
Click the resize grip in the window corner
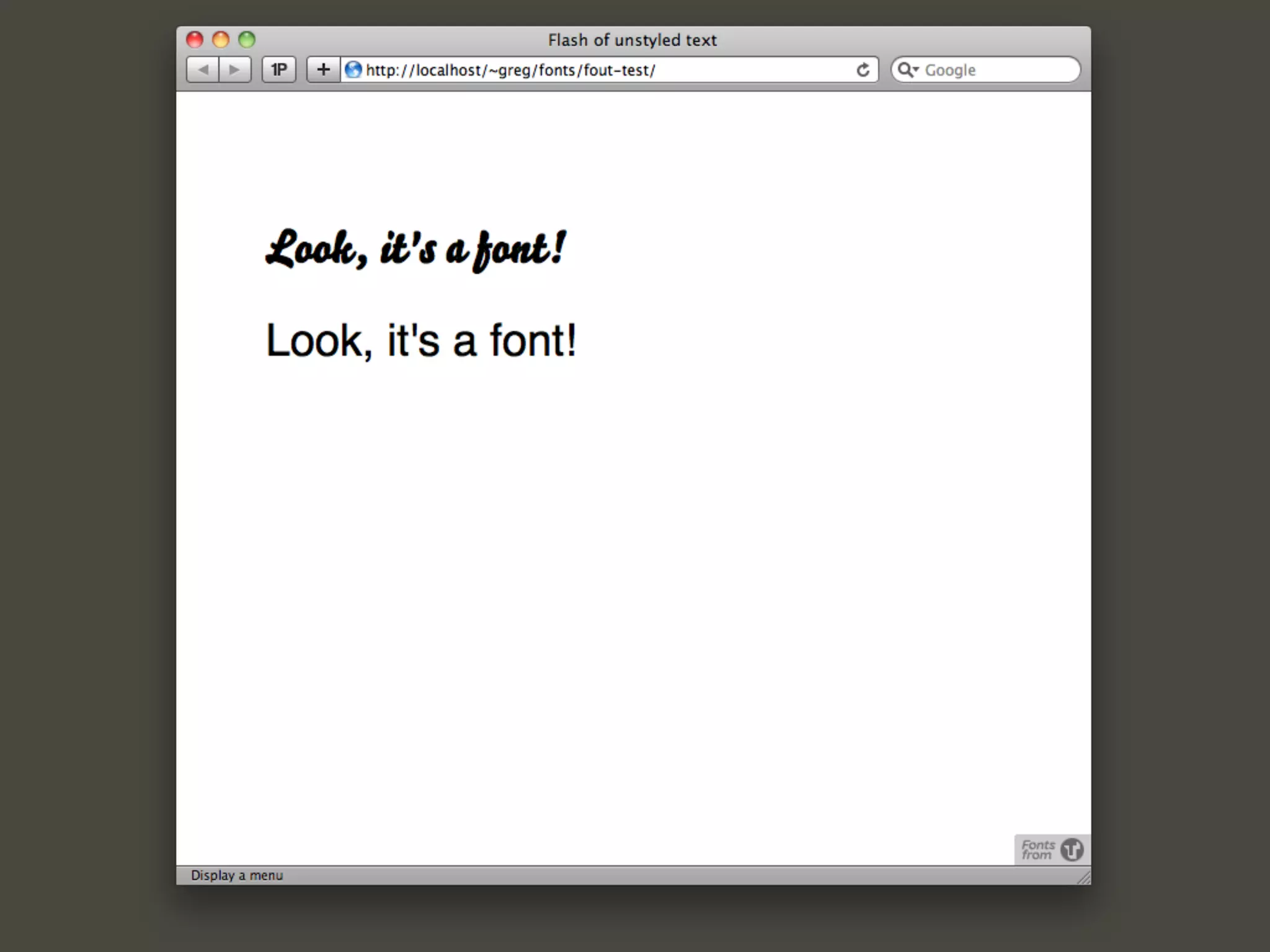click(1084, 878)
